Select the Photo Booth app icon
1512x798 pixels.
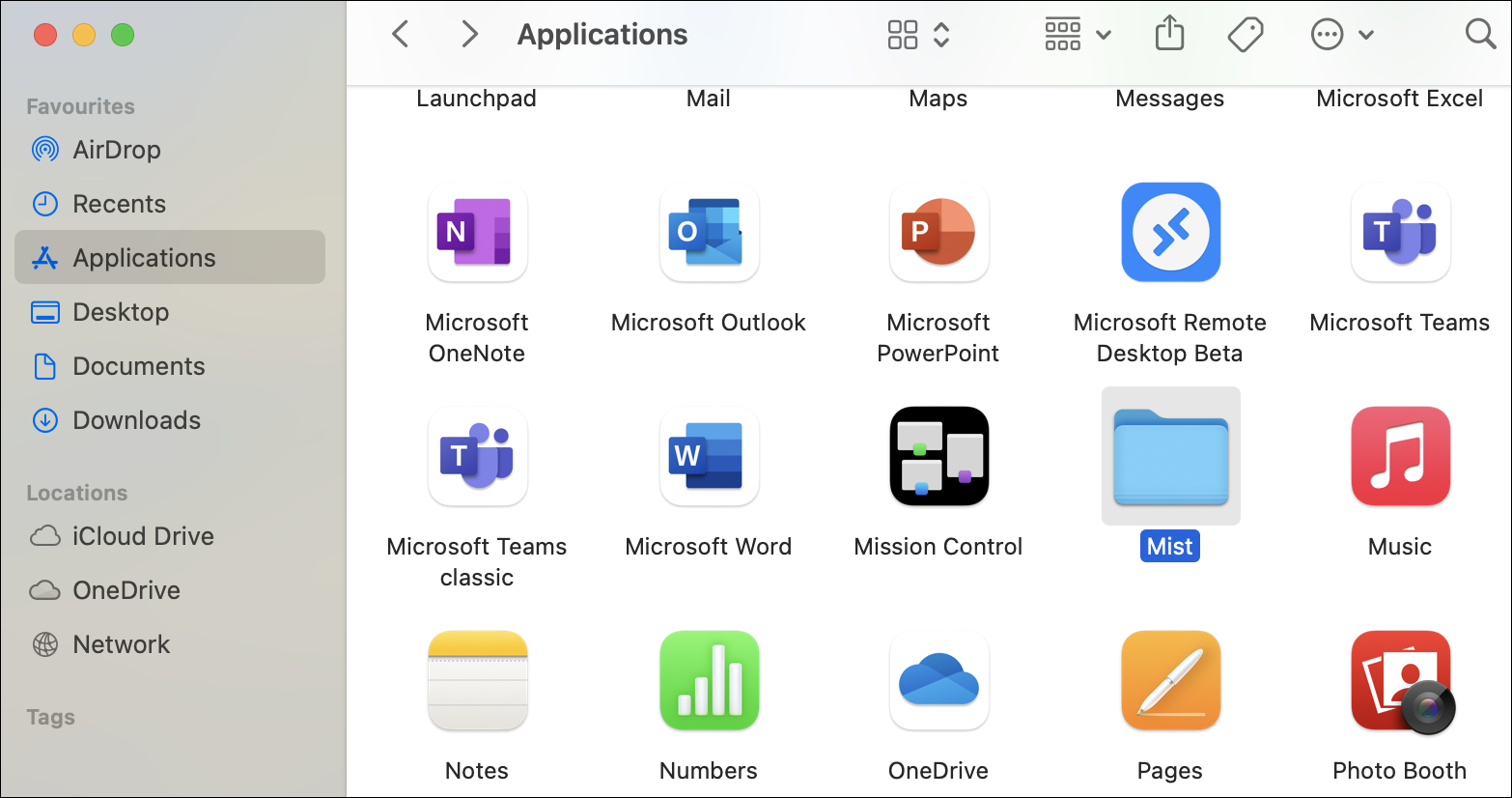click(x=1400, y=680)
